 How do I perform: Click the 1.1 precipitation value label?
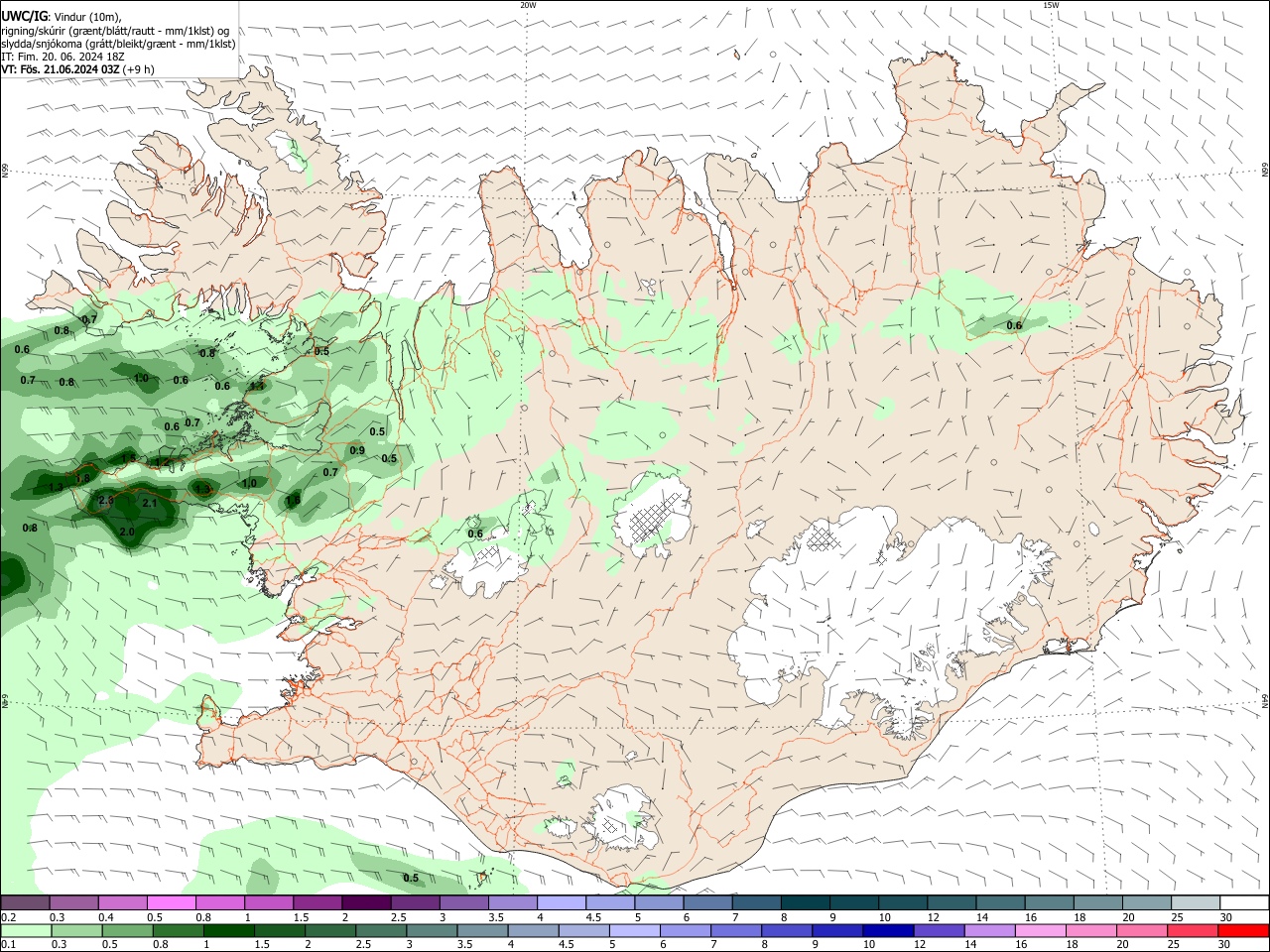(x=257, y=387)
